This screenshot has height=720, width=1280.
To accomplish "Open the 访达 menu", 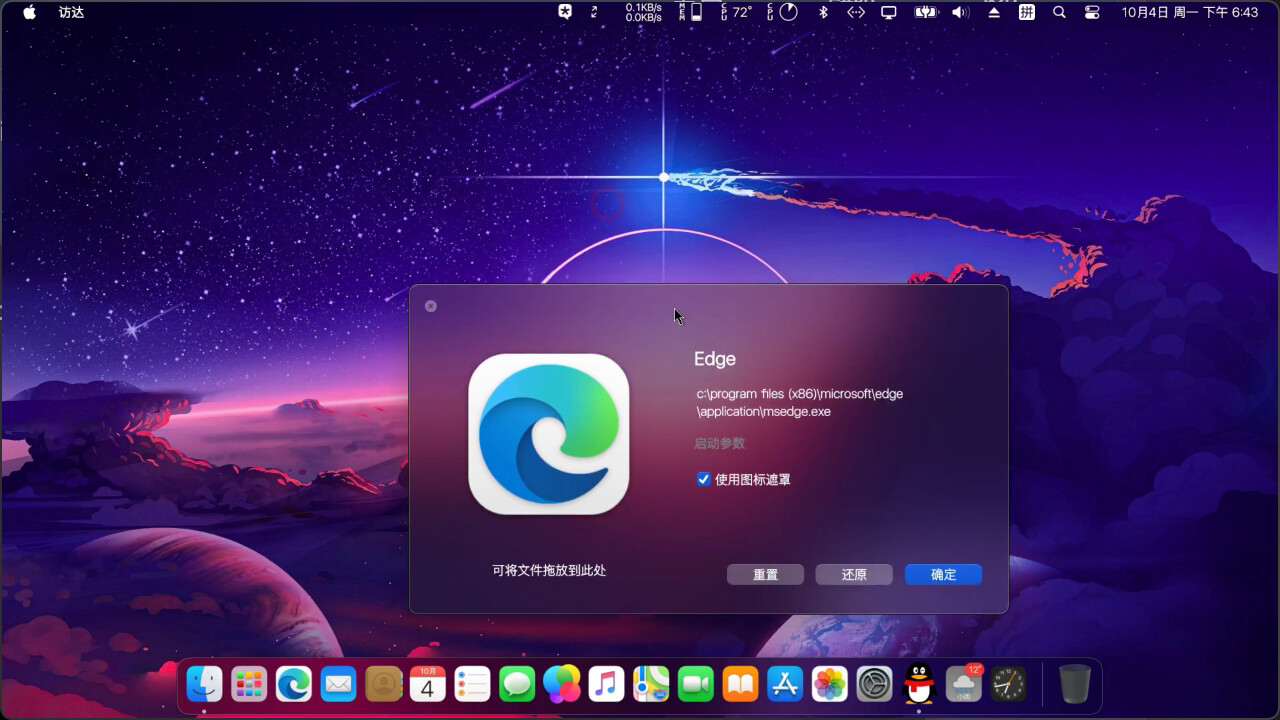I will point(72,12).
